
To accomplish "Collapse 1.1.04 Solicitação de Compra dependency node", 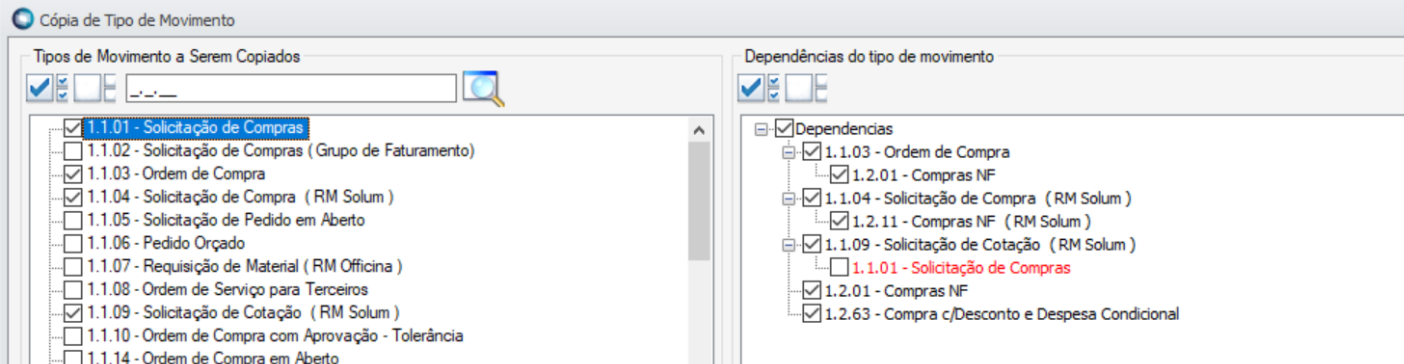I will (787, 198).
